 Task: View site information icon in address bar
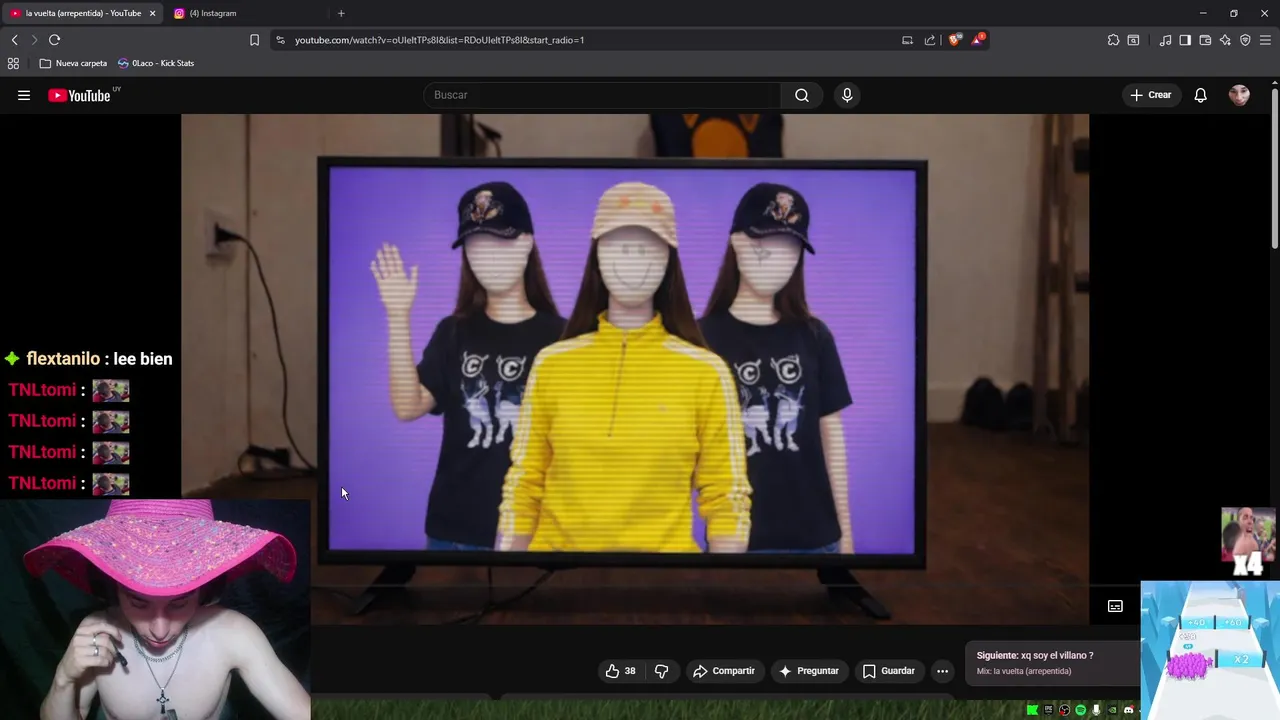tap(280, 40)
